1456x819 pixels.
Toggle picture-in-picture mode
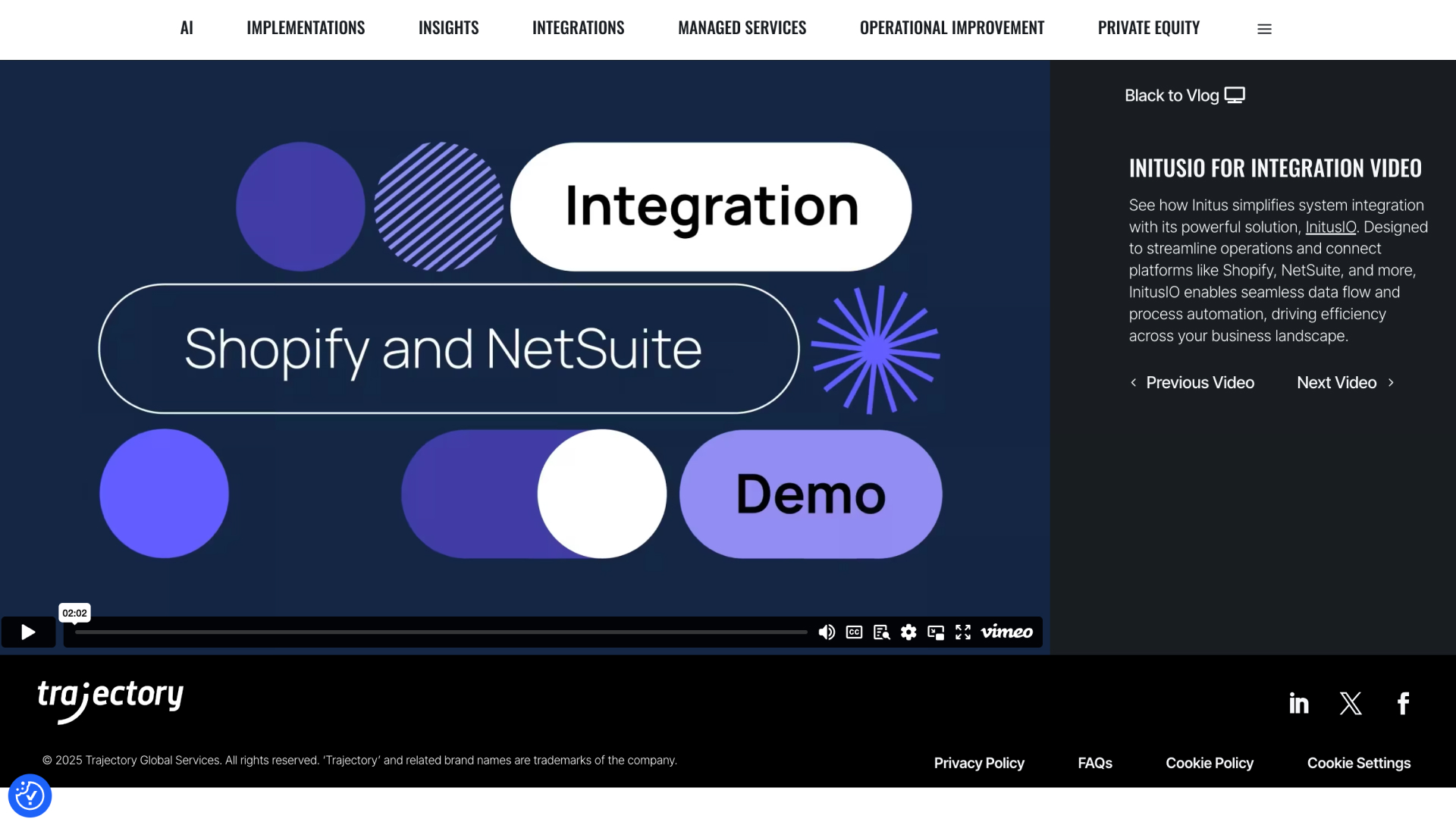click(936, 632)
